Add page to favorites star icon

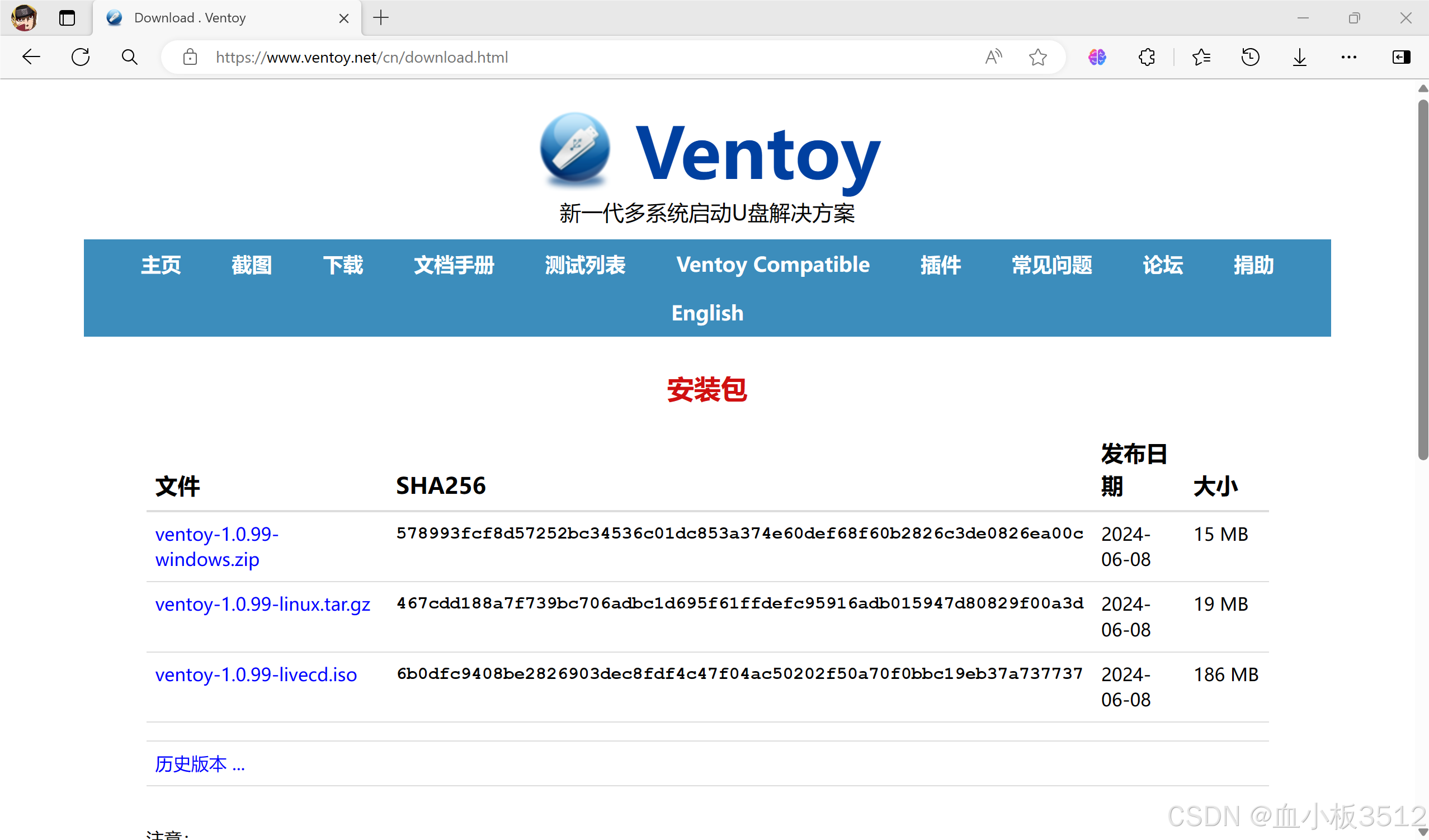[x=1037, y=56]
